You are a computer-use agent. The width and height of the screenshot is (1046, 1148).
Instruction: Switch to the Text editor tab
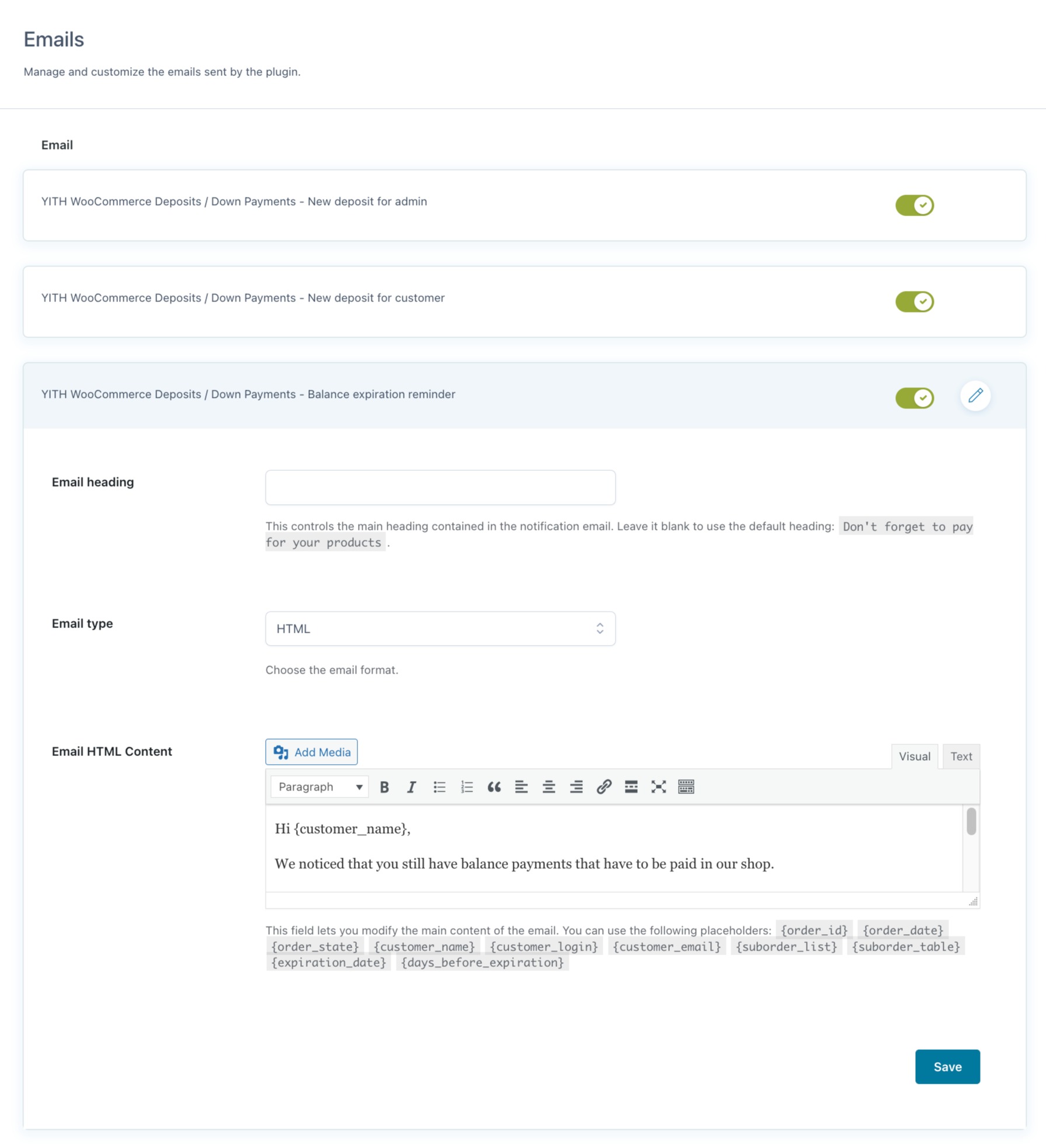pyautogui.click(x=961, y=757)
